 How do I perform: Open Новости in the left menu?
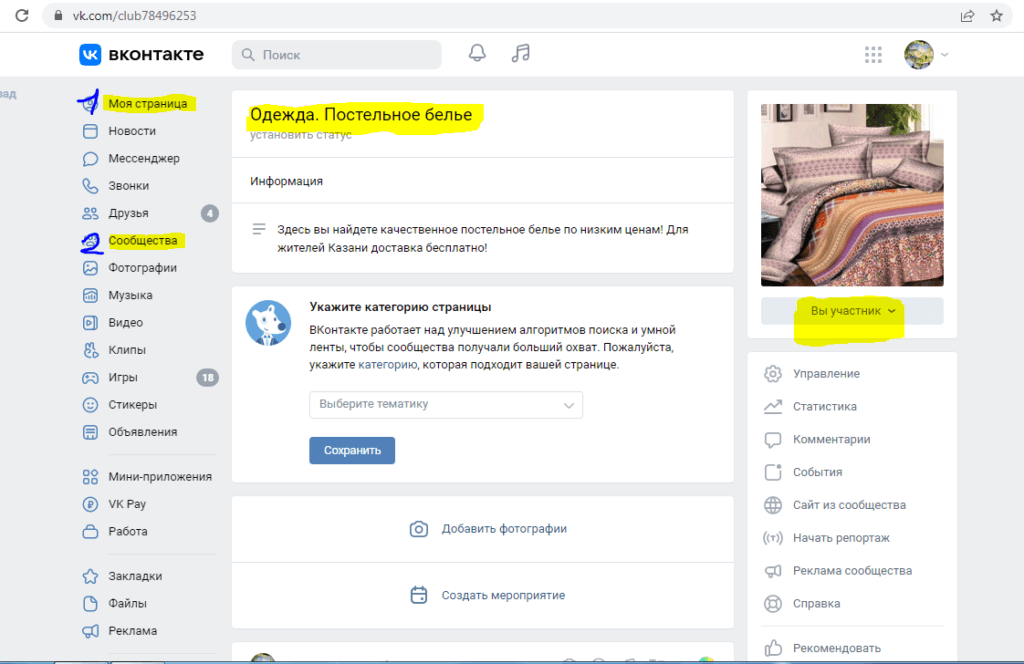click(132, 131)
